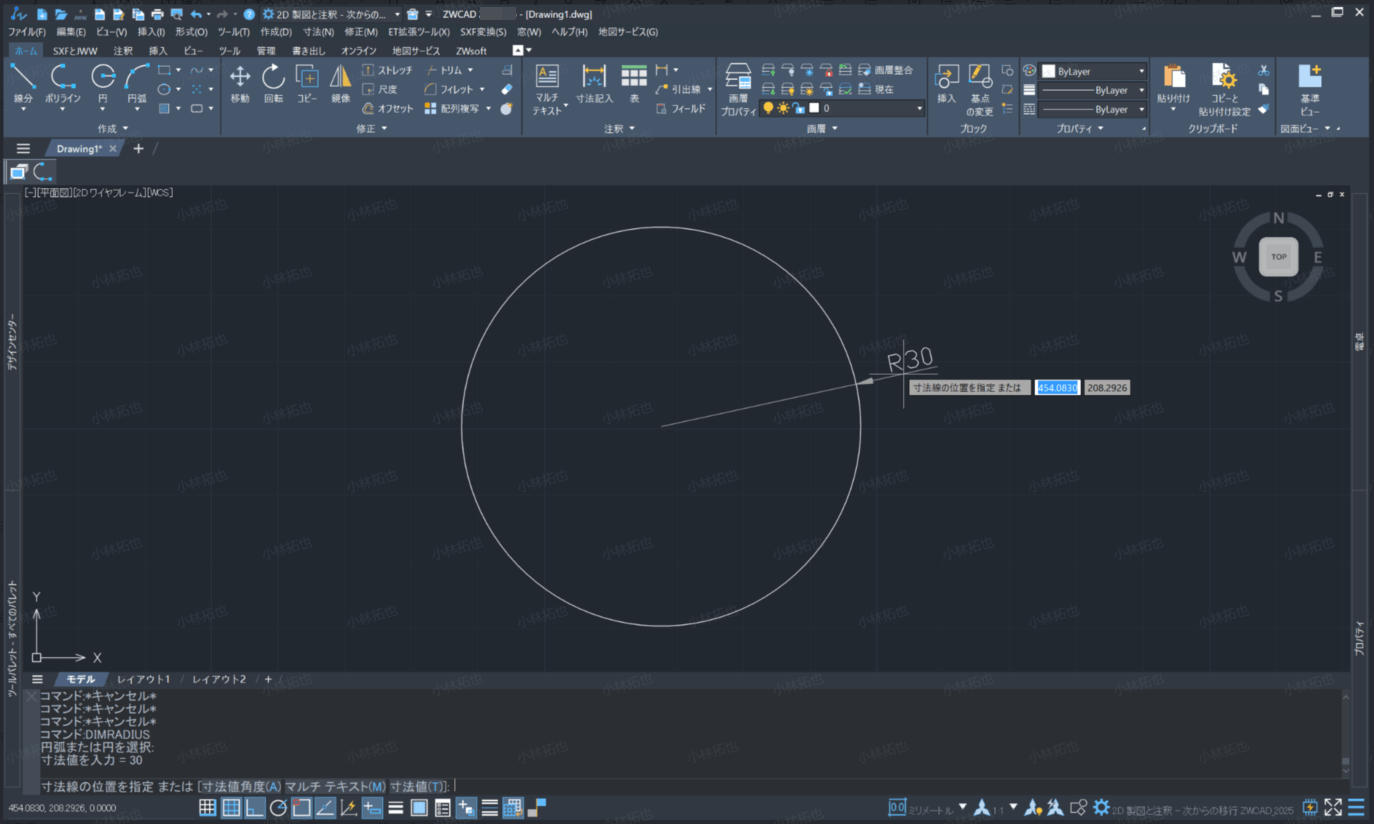Image resolution: width=1374 pixels, height=824 pixels.
Task: Open the ファイル(F) menu
Action: pyautogui.click(x=27, y=32)
